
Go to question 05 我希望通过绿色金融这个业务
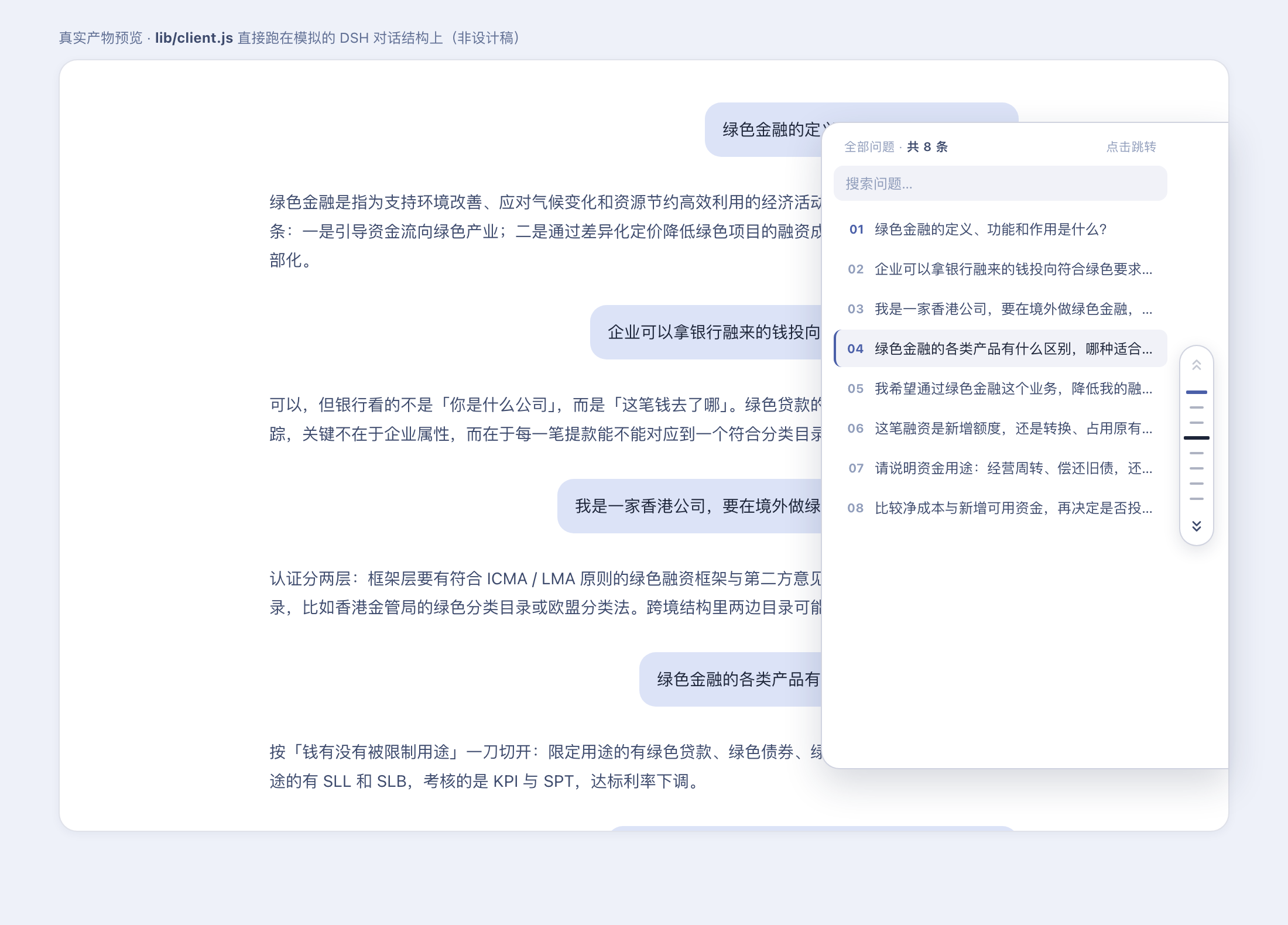tap(1000, 389)
